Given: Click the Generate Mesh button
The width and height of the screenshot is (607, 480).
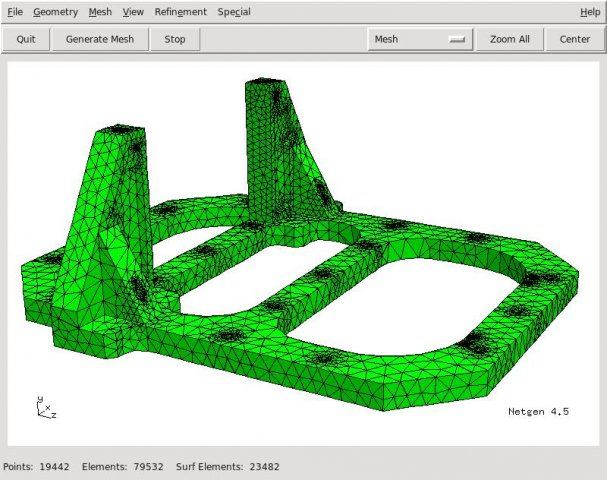Looking at the screenshot, I should (x=99, y=39).
